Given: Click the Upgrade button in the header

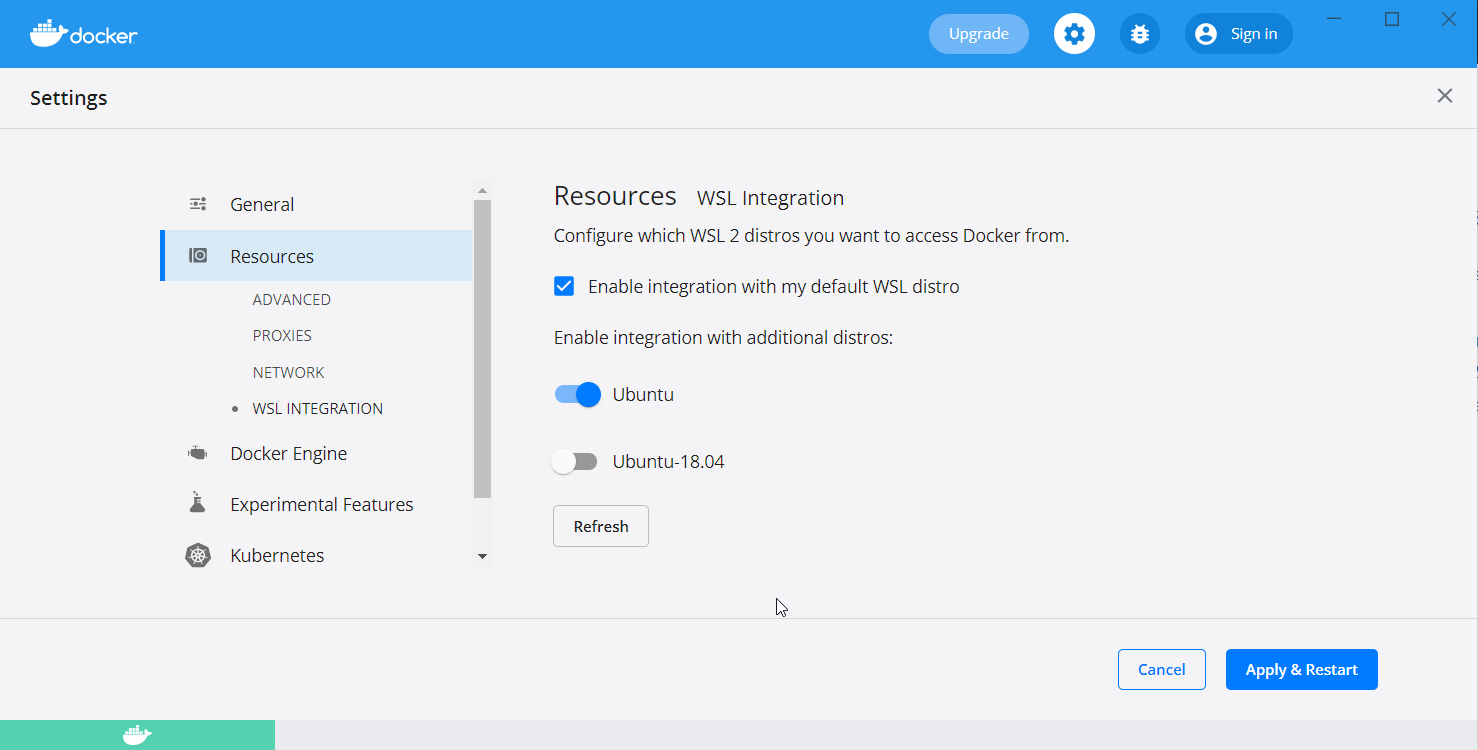Looking at the screenshot, I should pyautogui.click(x=978, y=33).
